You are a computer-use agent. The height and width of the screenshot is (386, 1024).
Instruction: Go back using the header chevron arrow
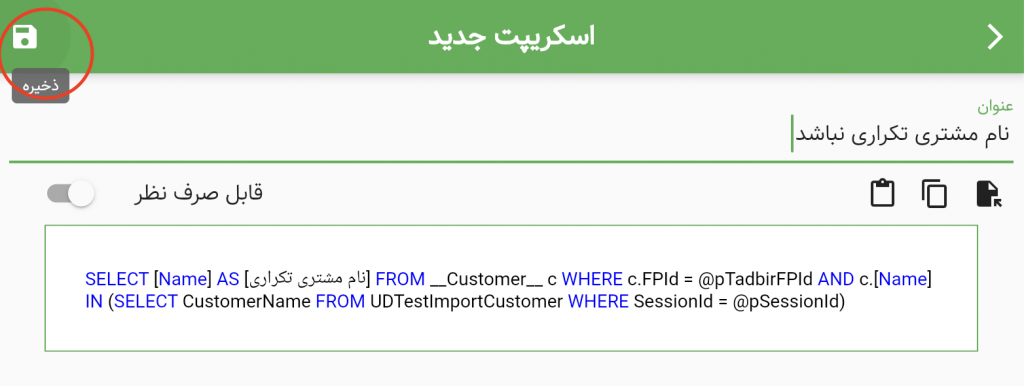coord(994,37)
